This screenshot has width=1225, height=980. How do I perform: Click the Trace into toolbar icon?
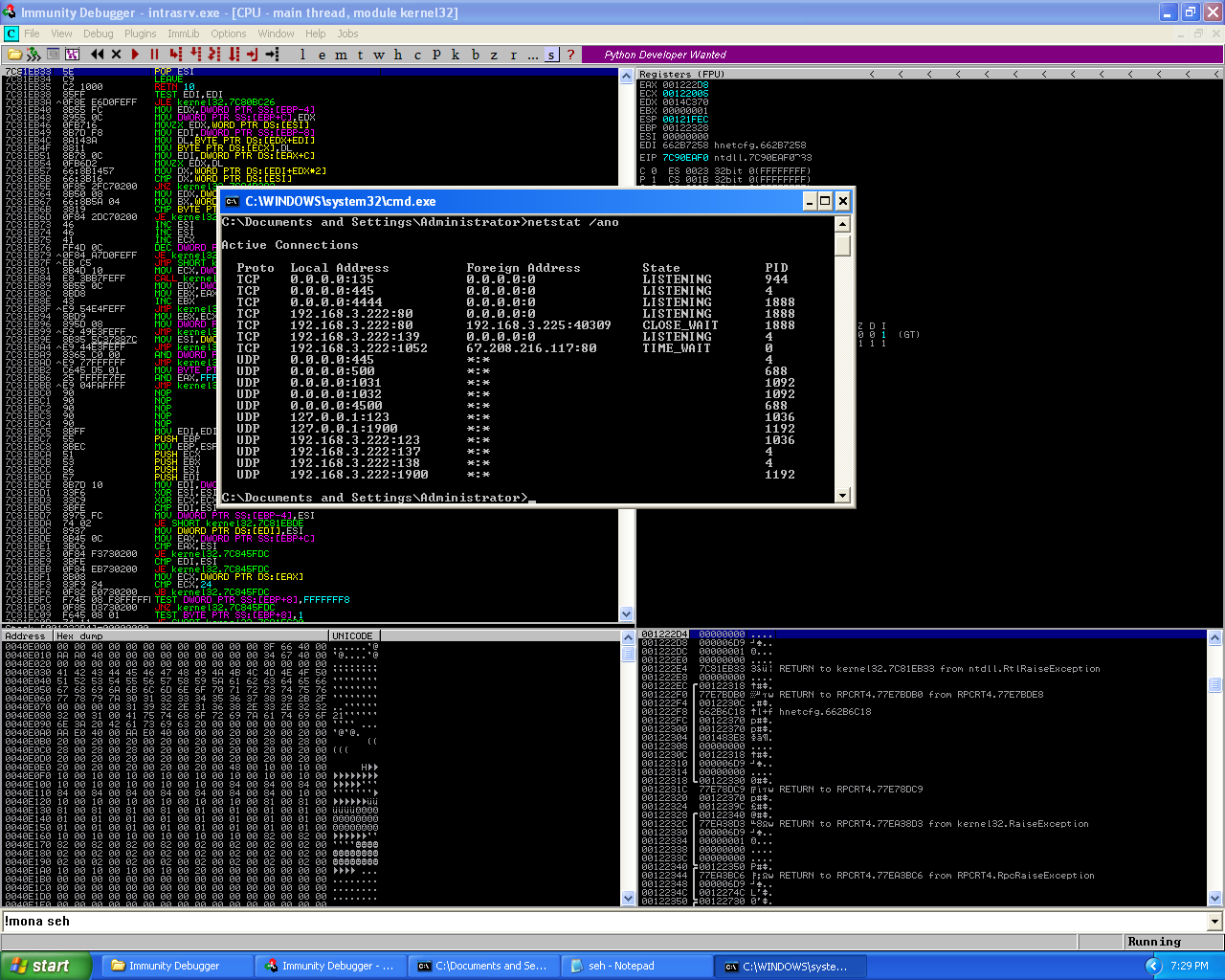click(x=215, y=55)
